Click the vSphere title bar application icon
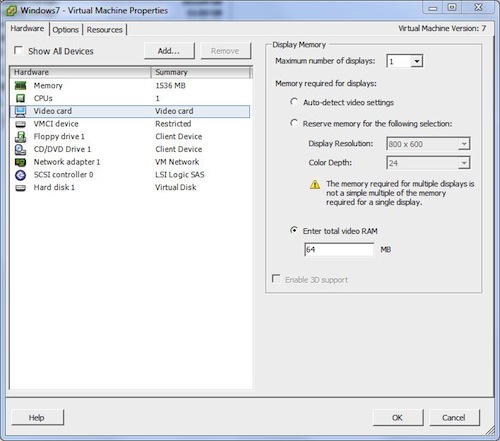Image resolution: width=500 pixels, height=441 pixels. point(12,11)
